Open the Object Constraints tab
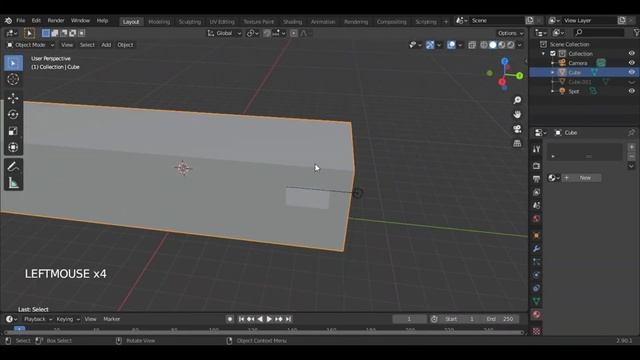Viewport: 640px width, 360px height. pos(536,288)
